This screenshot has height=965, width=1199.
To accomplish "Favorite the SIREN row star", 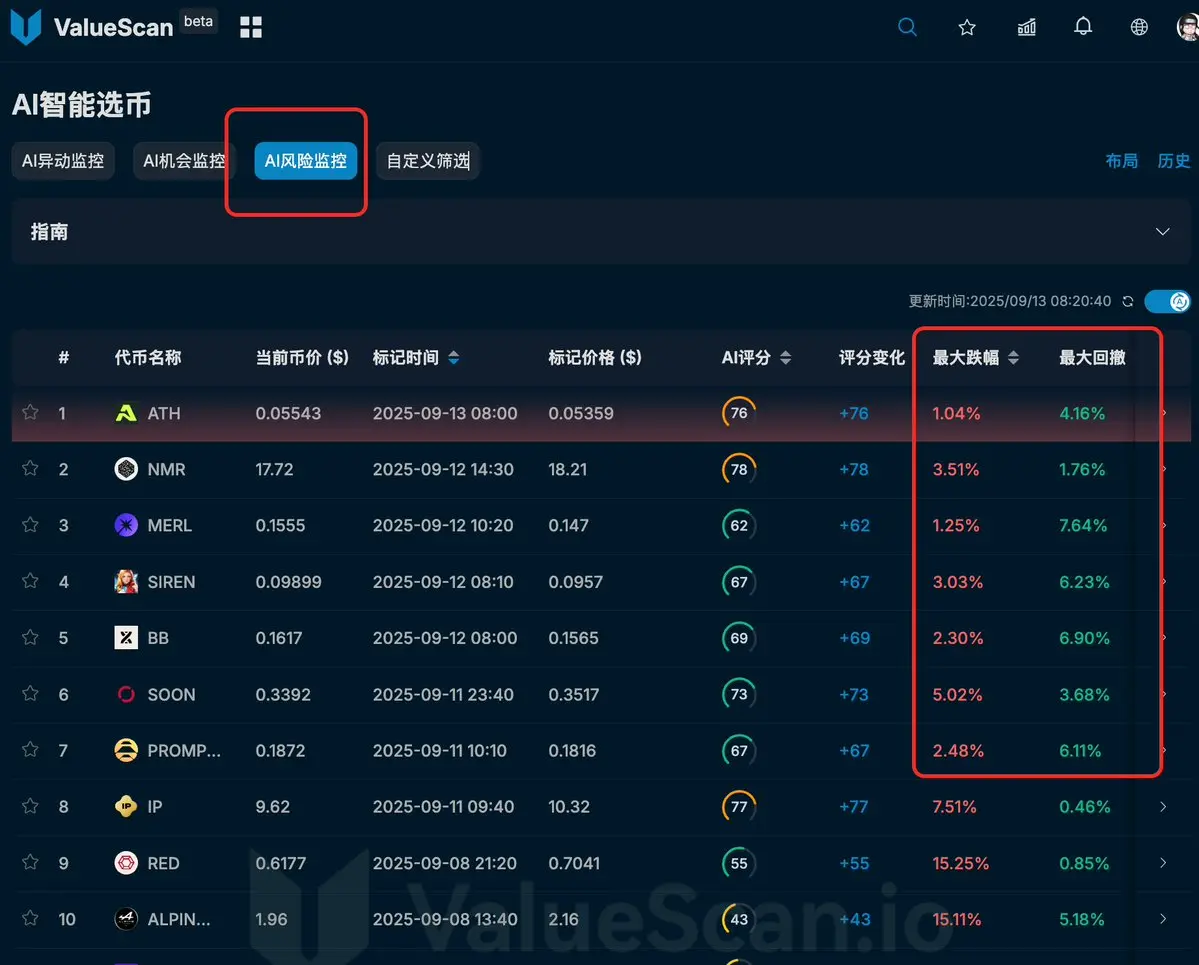I will tap(30, 581).
